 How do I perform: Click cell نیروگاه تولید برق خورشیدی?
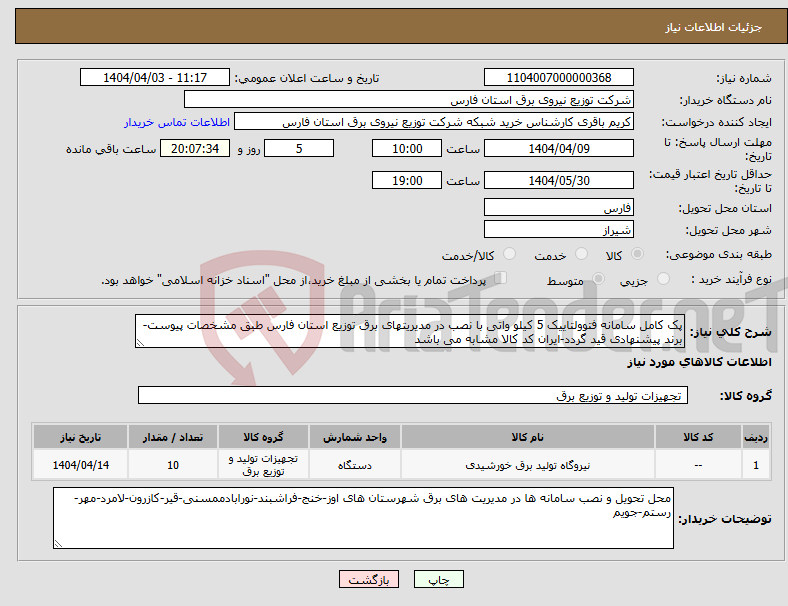528,465
